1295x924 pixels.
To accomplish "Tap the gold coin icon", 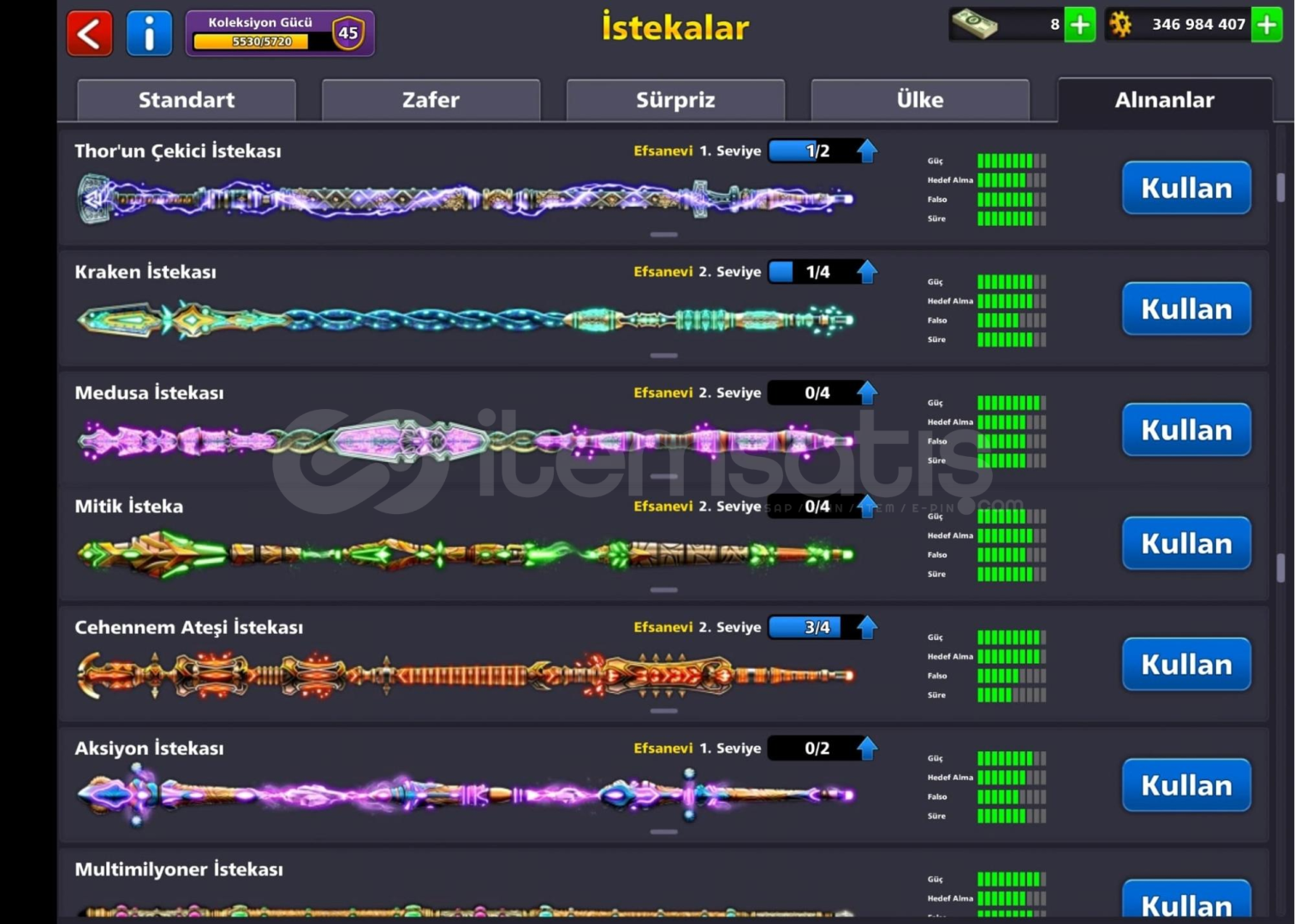I will click(1120, 25).
